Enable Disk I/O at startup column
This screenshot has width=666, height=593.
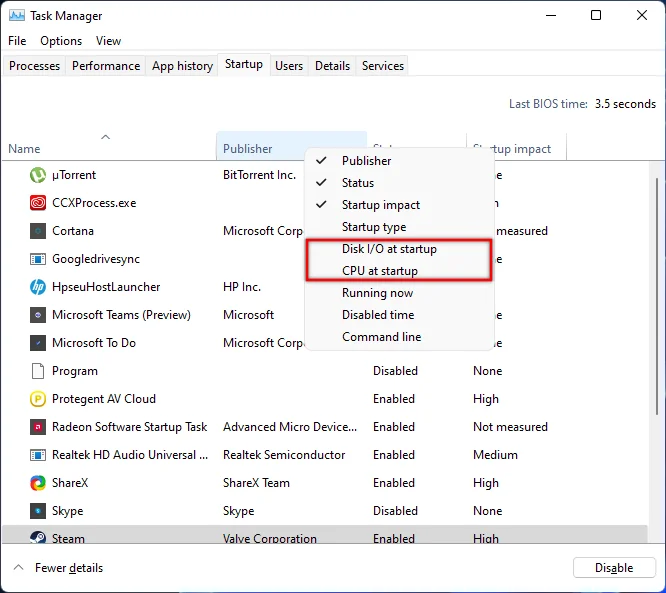399,249
